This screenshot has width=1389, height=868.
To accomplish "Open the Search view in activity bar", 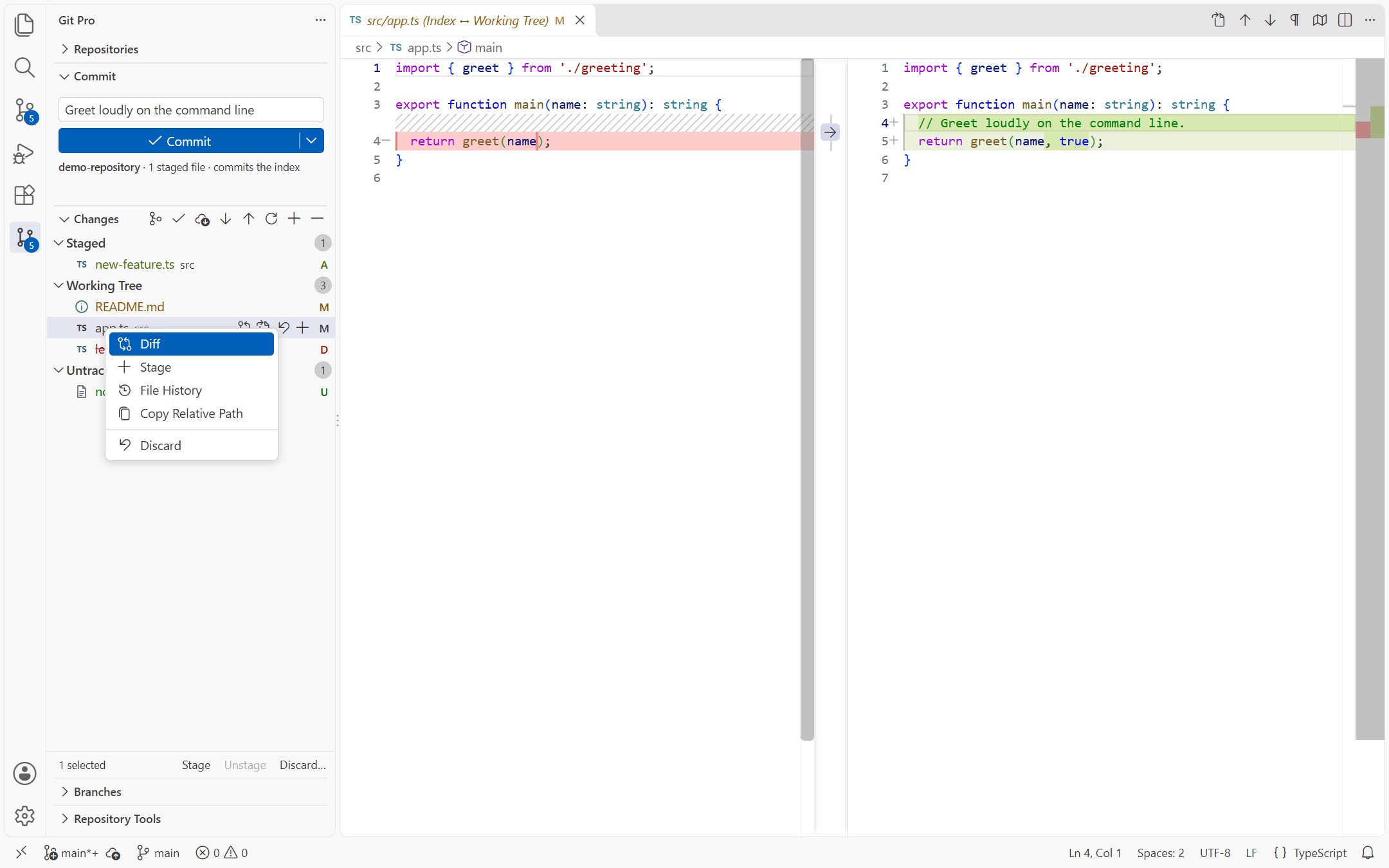I will coord(24,67).
